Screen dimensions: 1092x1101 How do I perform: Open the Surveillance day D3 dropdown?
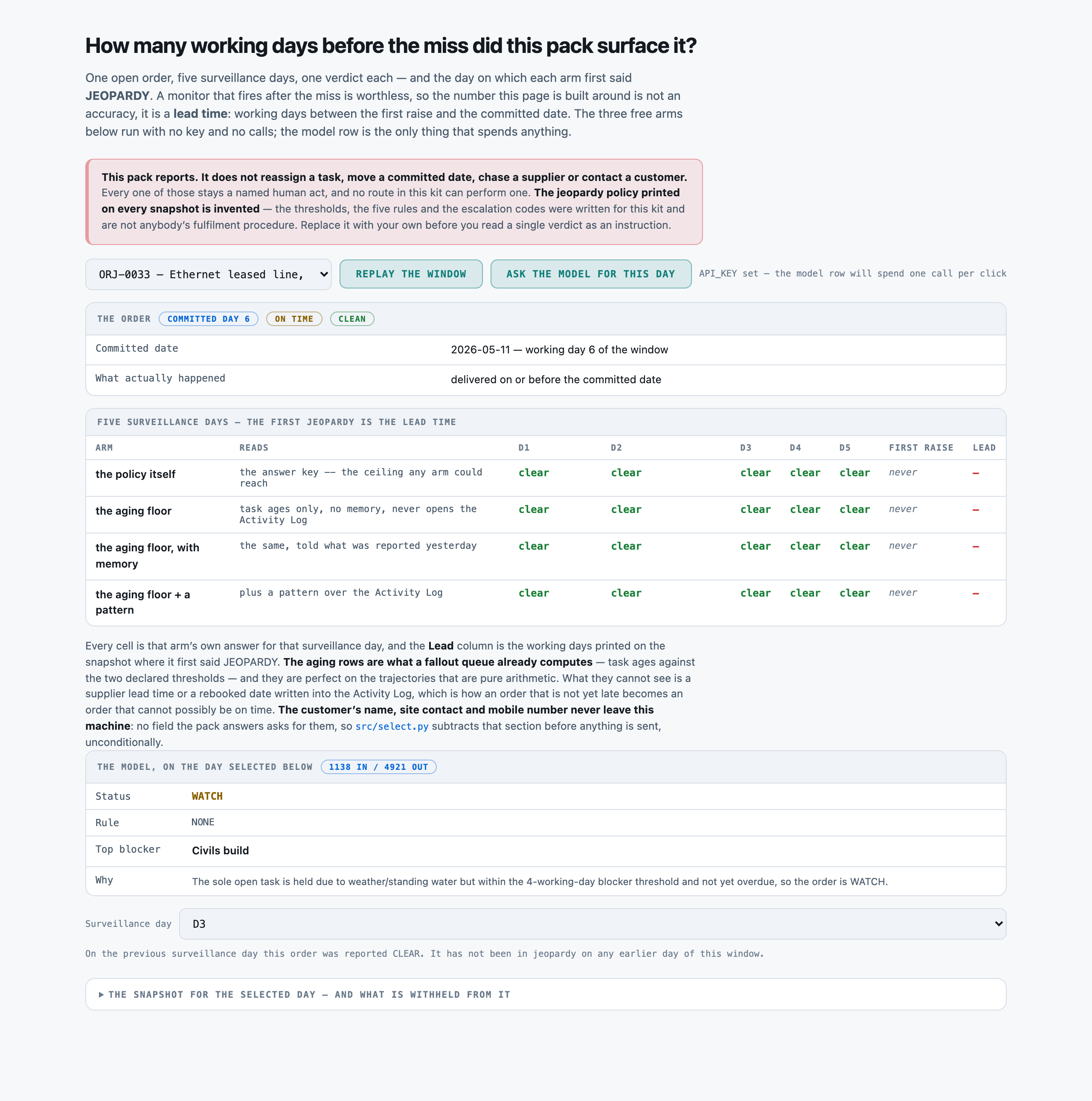click(x=592, y=924)
